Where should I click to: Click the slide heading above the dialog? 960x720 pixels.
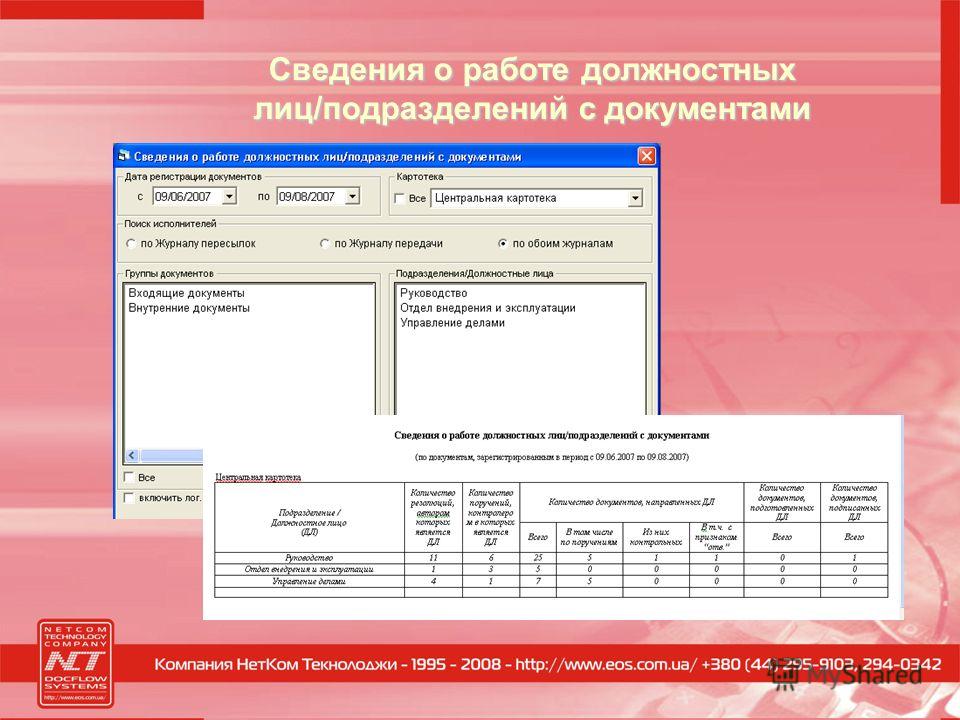pos(532,89)
